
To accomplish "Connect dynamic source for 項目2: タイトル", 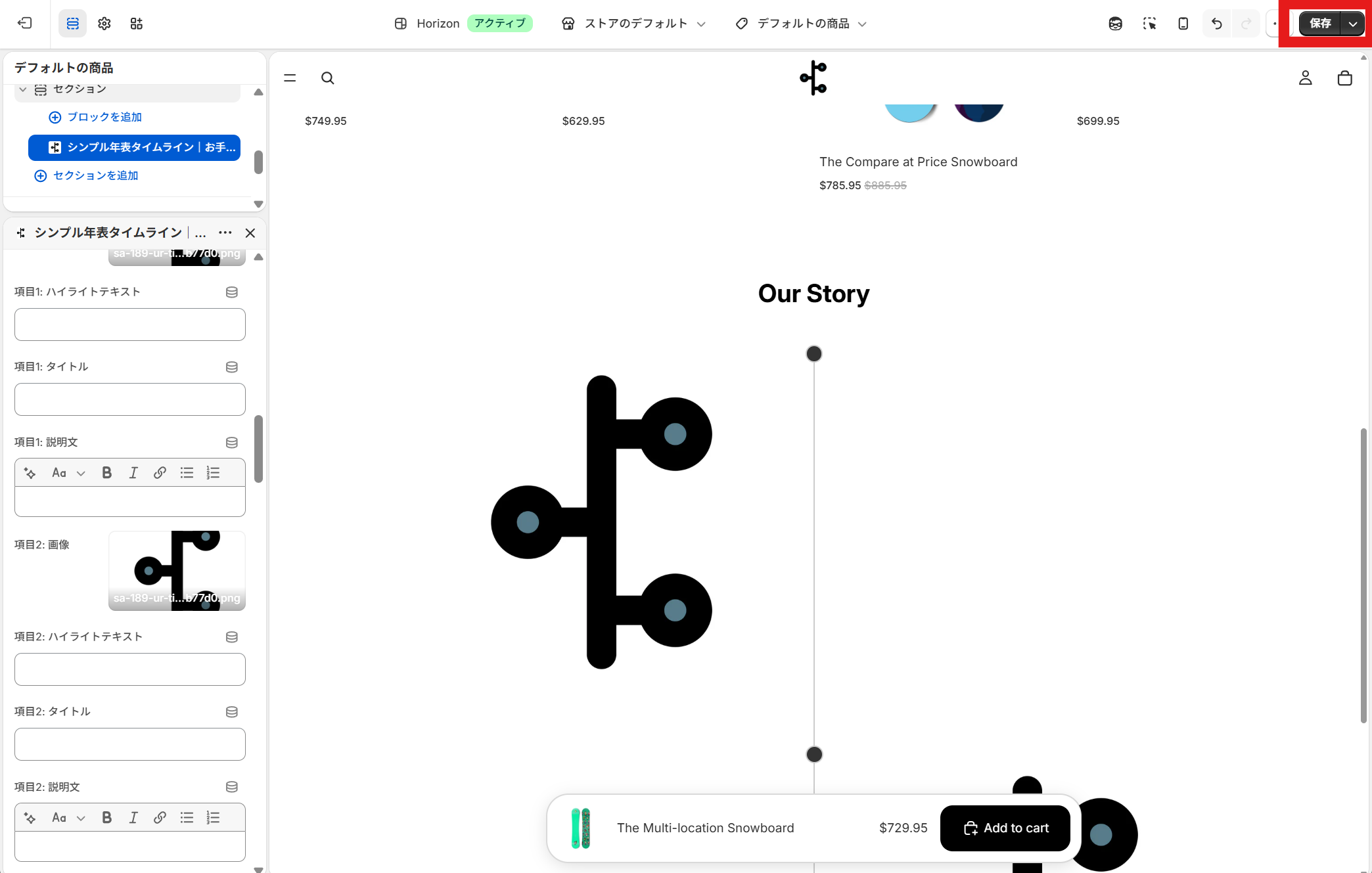I will [x=232, y=712].
